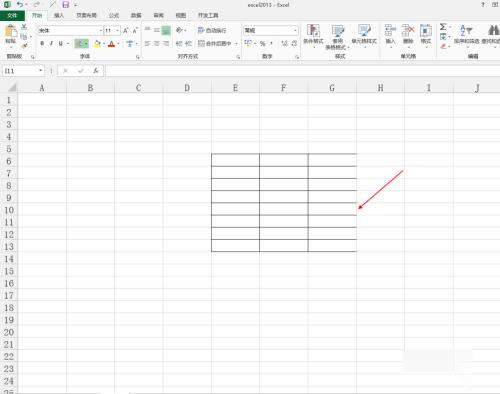Toggle Wrap Text (自动换行)

[x=212, y=30]
